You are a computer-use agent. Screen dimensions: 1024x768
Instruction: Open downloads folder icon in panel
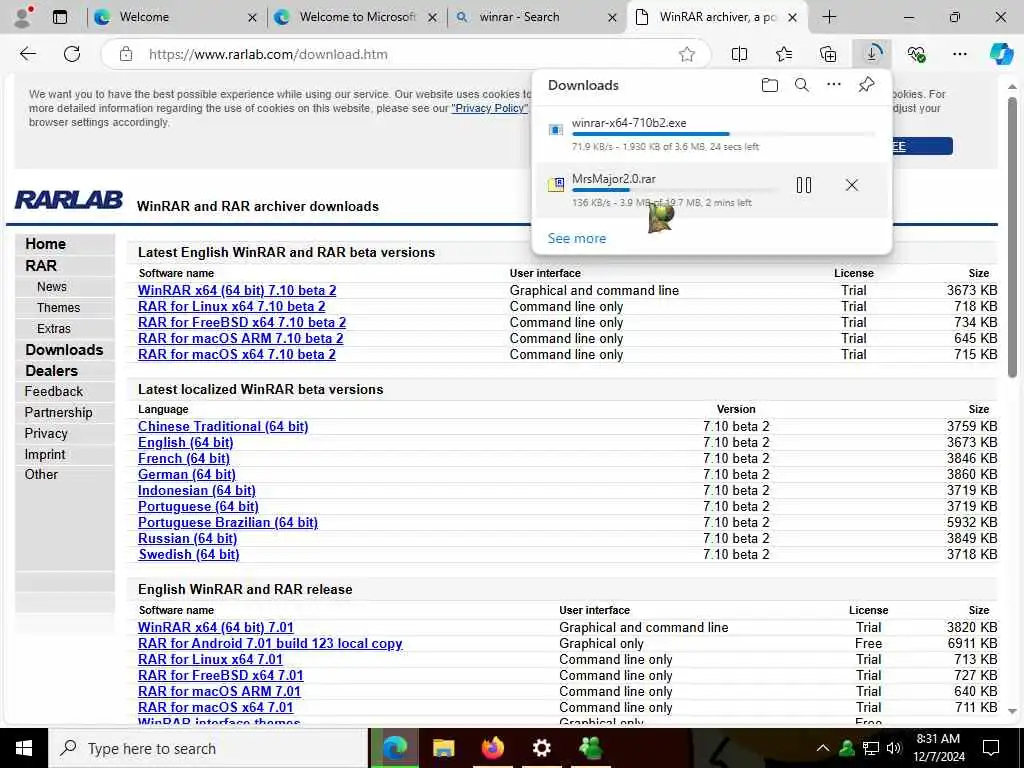(770, 85)
